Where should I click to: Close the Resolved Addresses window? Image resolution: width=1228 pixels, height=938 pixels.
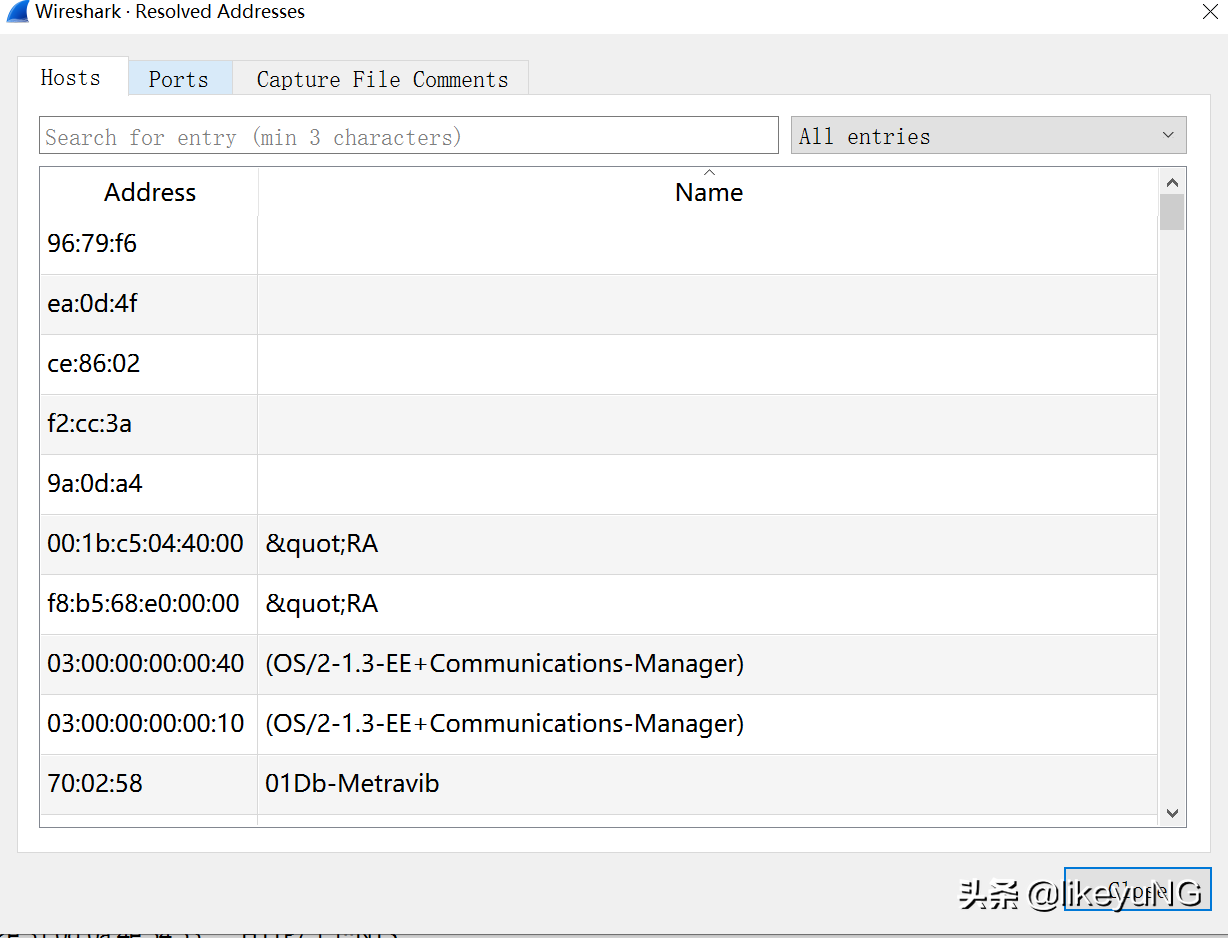tap(1209, 12)
